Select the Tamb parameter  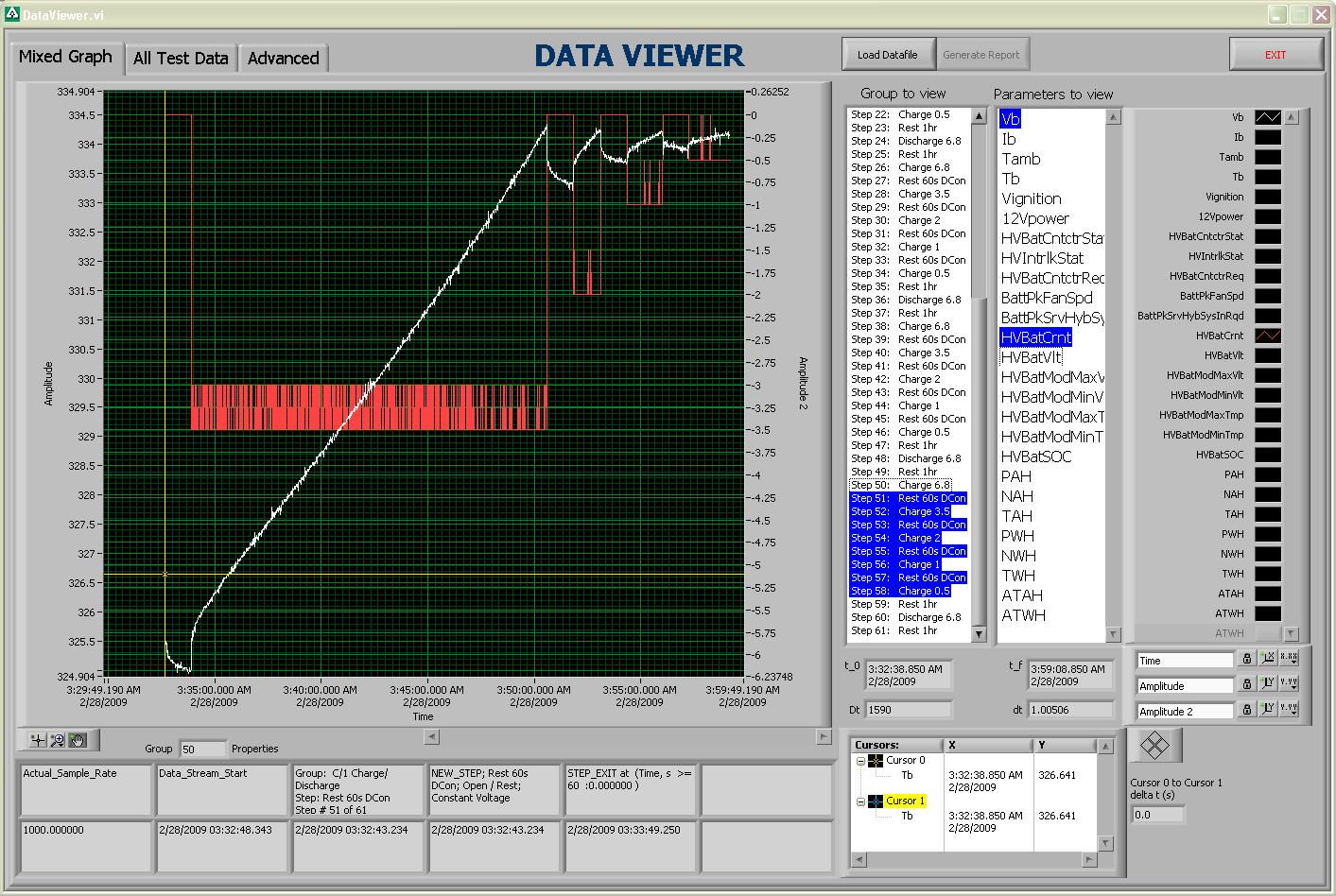(x=1020, y=159)
